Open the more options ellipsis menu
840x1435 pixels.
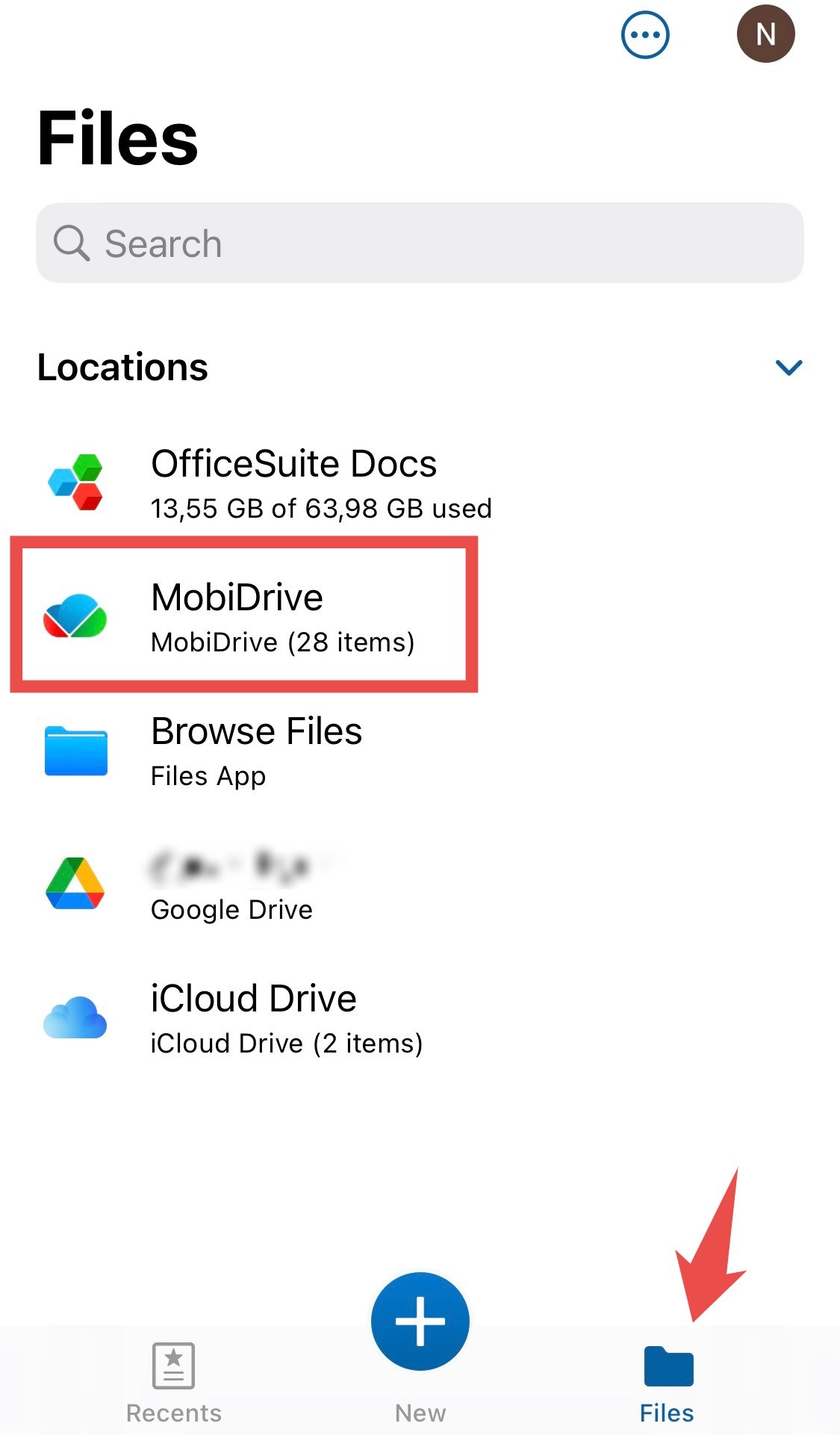click(645, 34)
